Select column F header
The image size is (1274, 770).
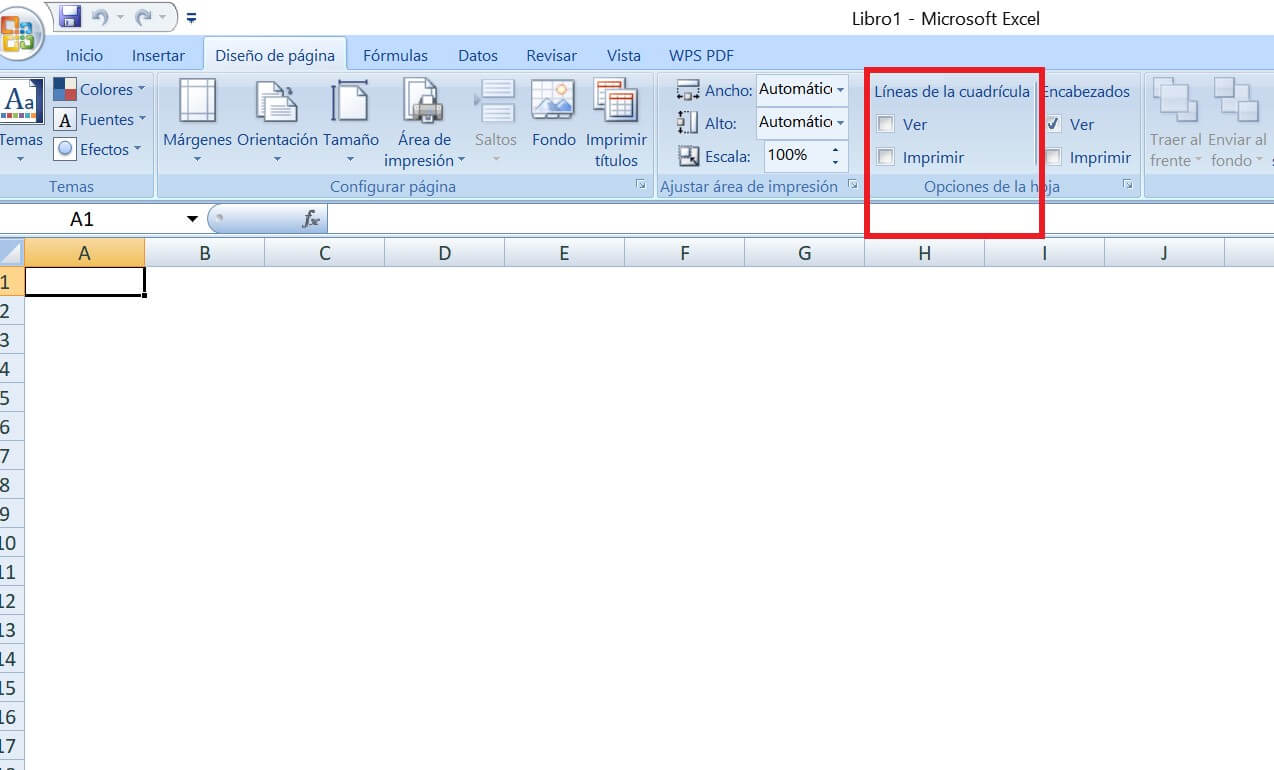[685, 253]
